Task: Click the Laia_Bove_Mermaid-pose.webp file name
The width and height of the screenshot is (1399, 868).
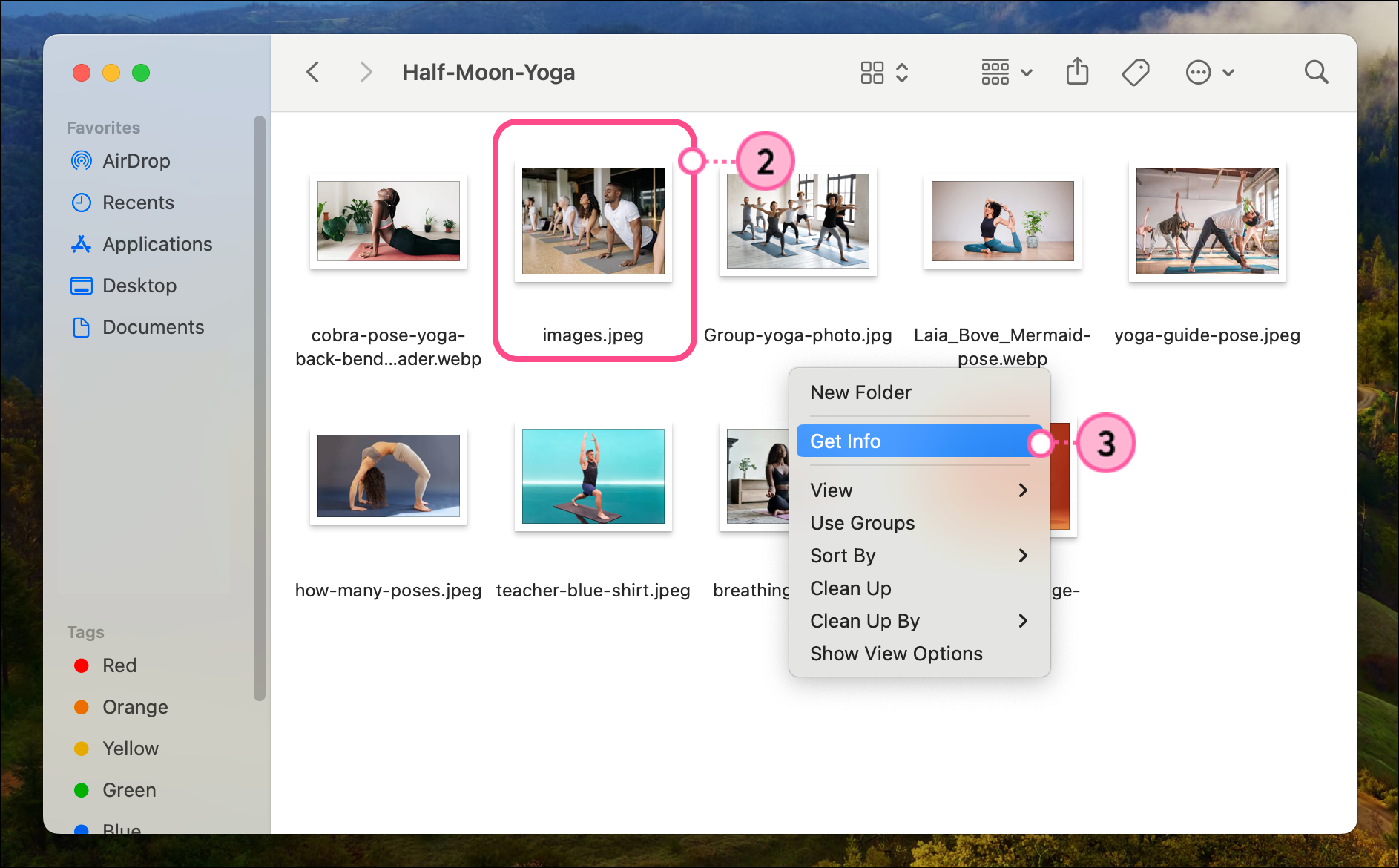Action: pos(1003,346)
